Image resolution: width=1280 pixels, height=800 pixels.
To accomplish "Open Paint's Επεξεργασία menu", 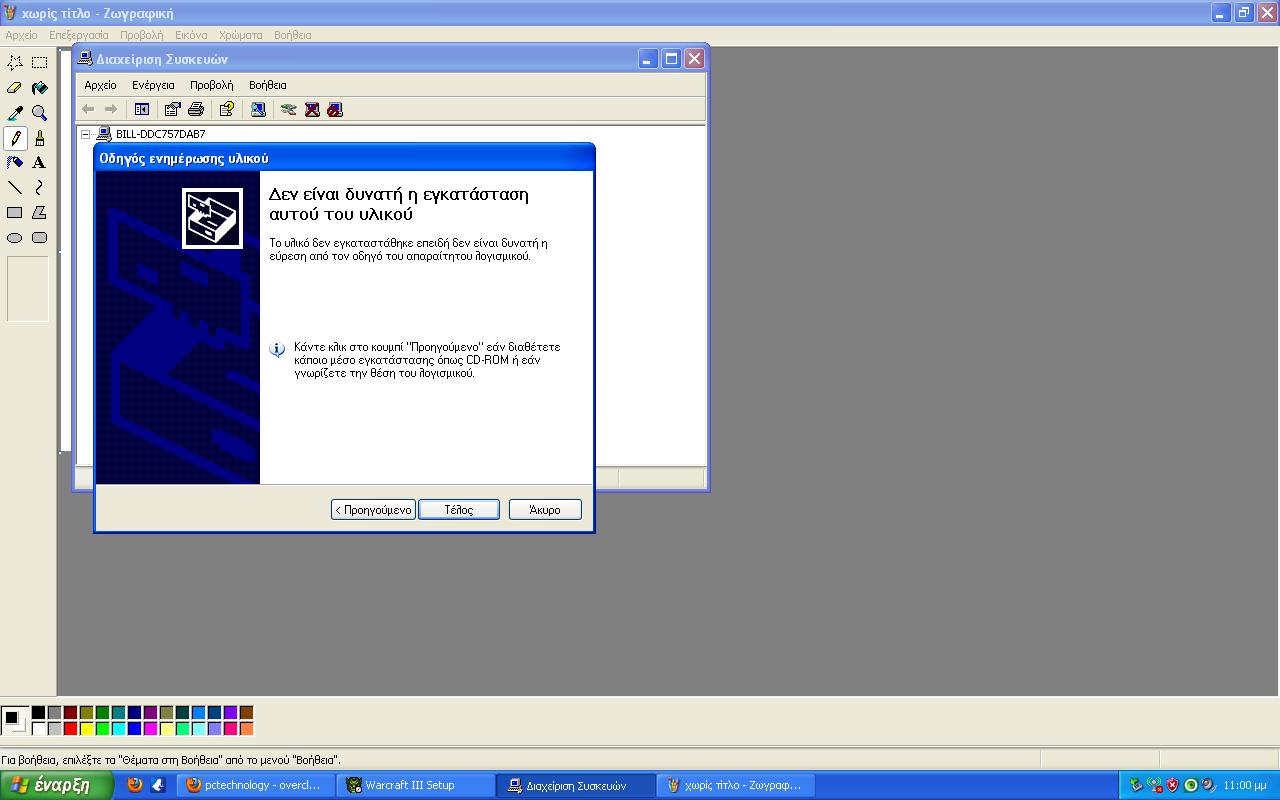I will tap(79, 35).
